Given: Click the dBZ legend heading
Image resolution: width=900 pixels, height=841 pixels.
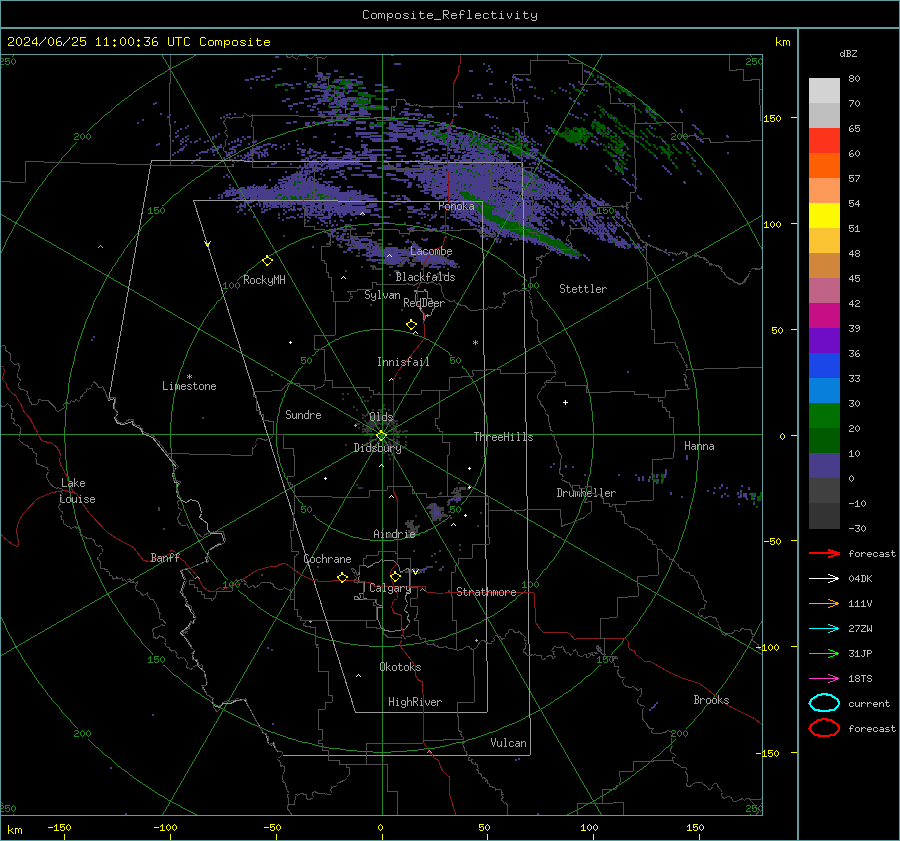Looking at the screenshot, I should click(848, 54).
